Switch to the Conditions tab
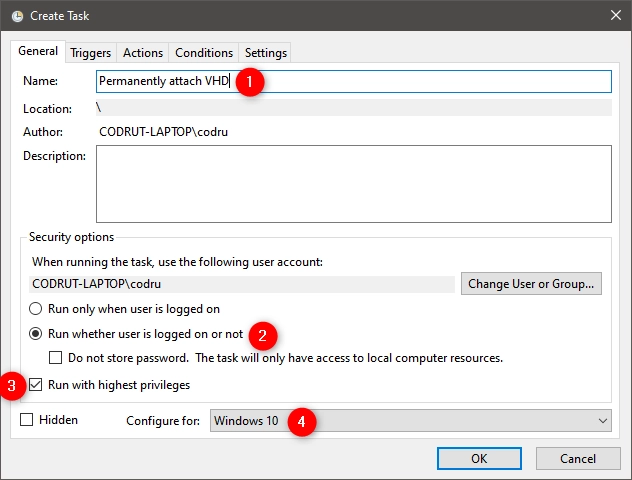The width and height of the screenshot is (632, 480). [204, 53]
